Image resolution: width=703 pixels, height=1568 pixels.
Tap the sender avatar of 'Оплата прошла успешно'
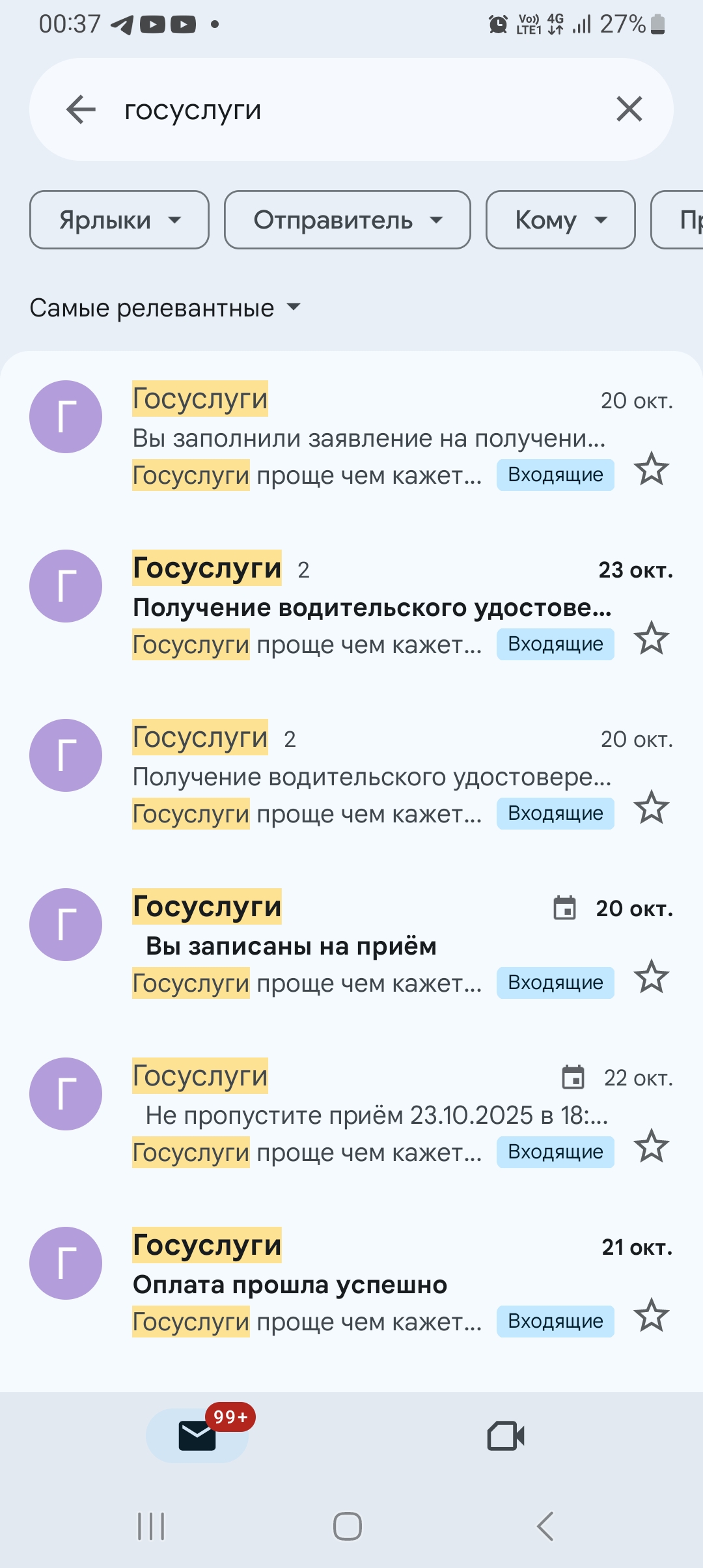(66, 1263)
